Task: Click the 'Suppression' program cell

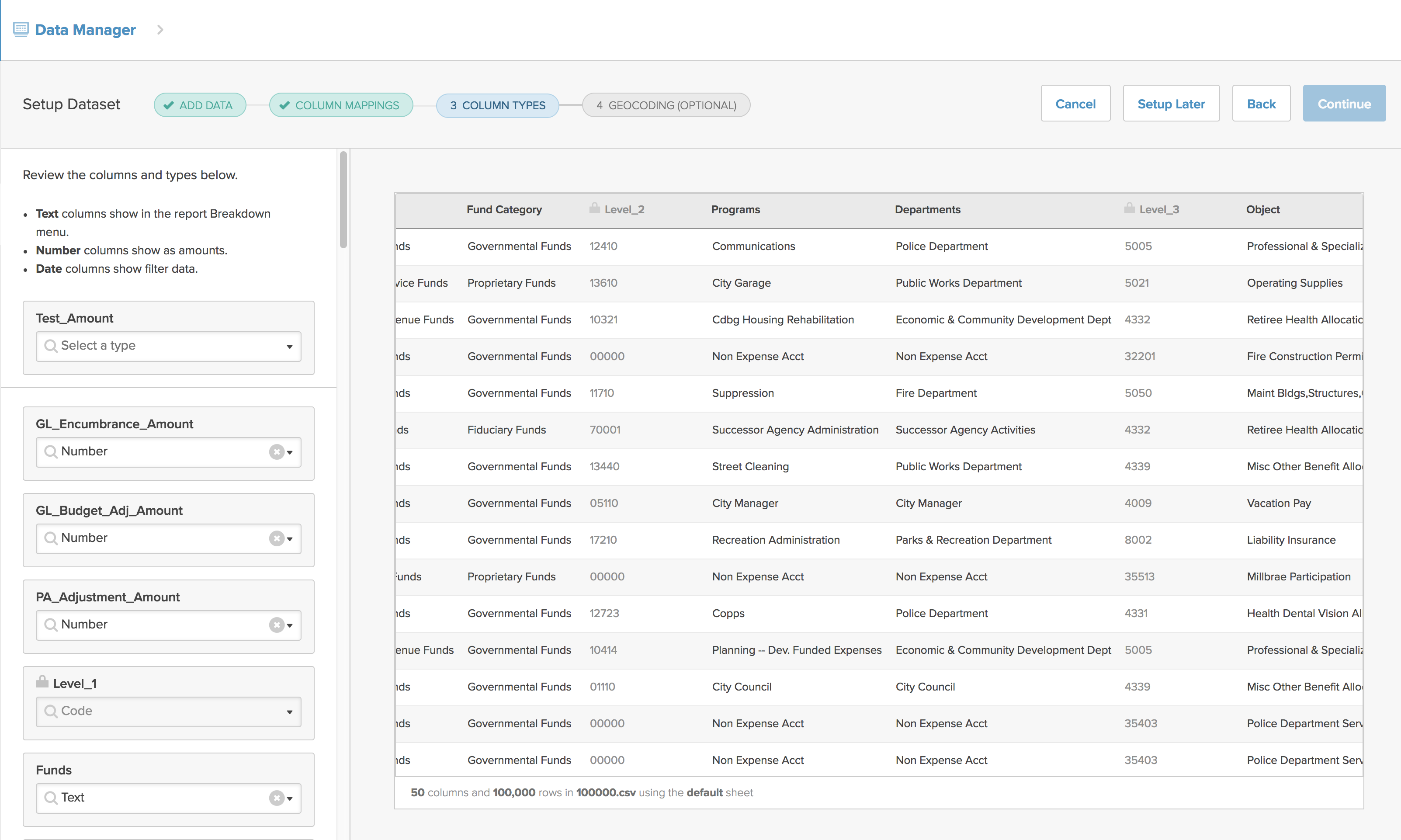Action: coord(743,393)
